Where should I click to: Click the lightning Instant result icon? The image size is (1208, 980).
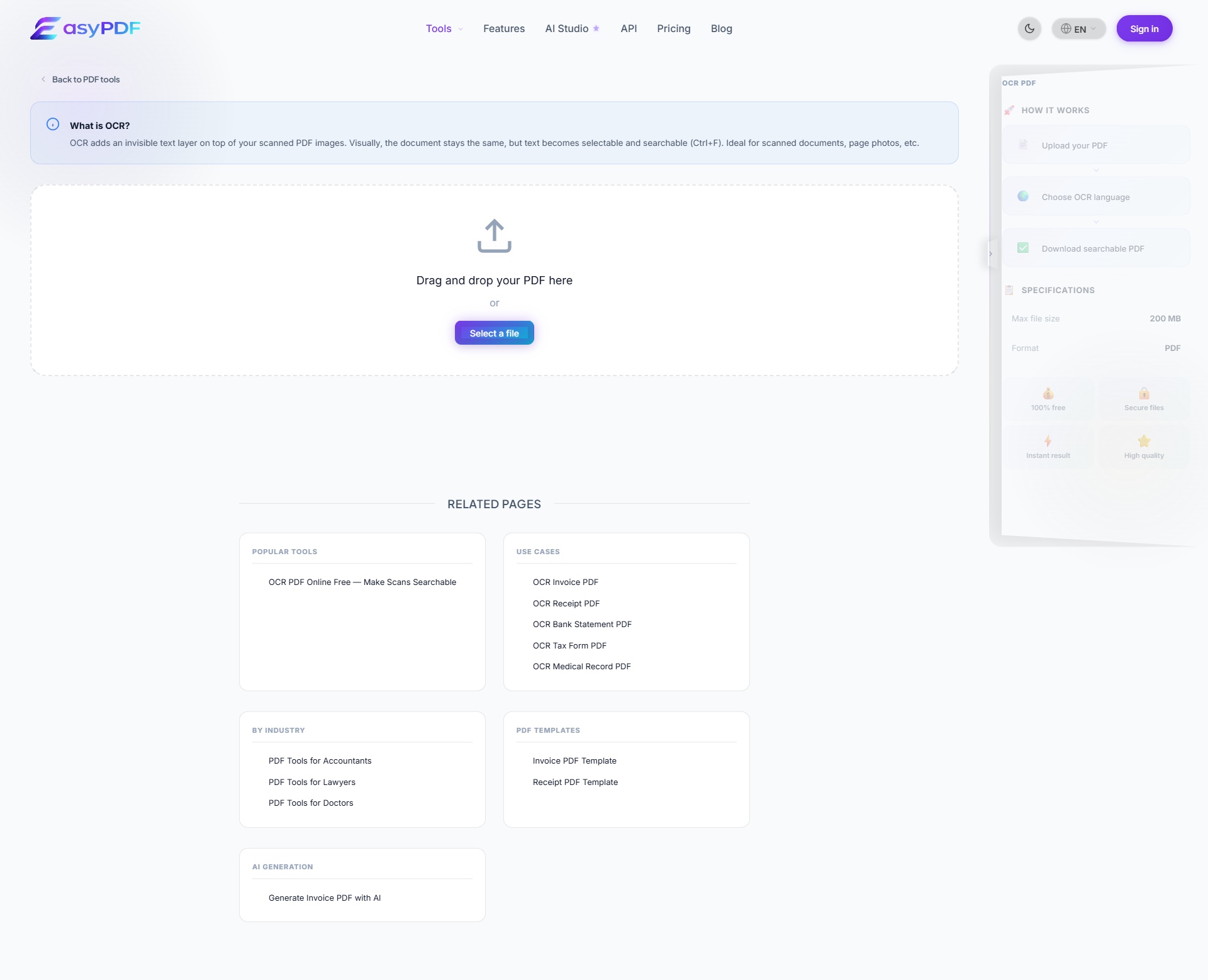[x=1048, y=441]
